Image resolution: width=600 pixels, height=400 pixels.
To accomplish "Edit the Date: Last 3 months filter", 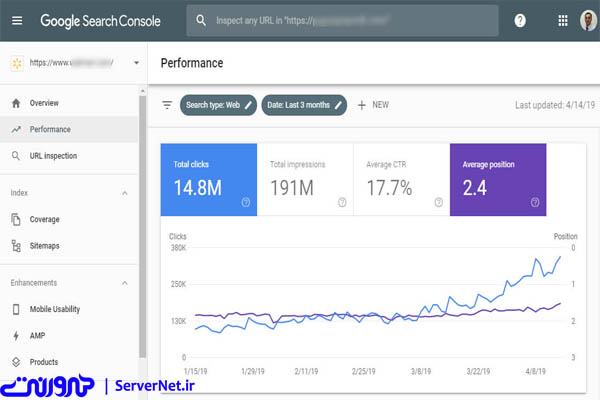I will tap(304, 104).
